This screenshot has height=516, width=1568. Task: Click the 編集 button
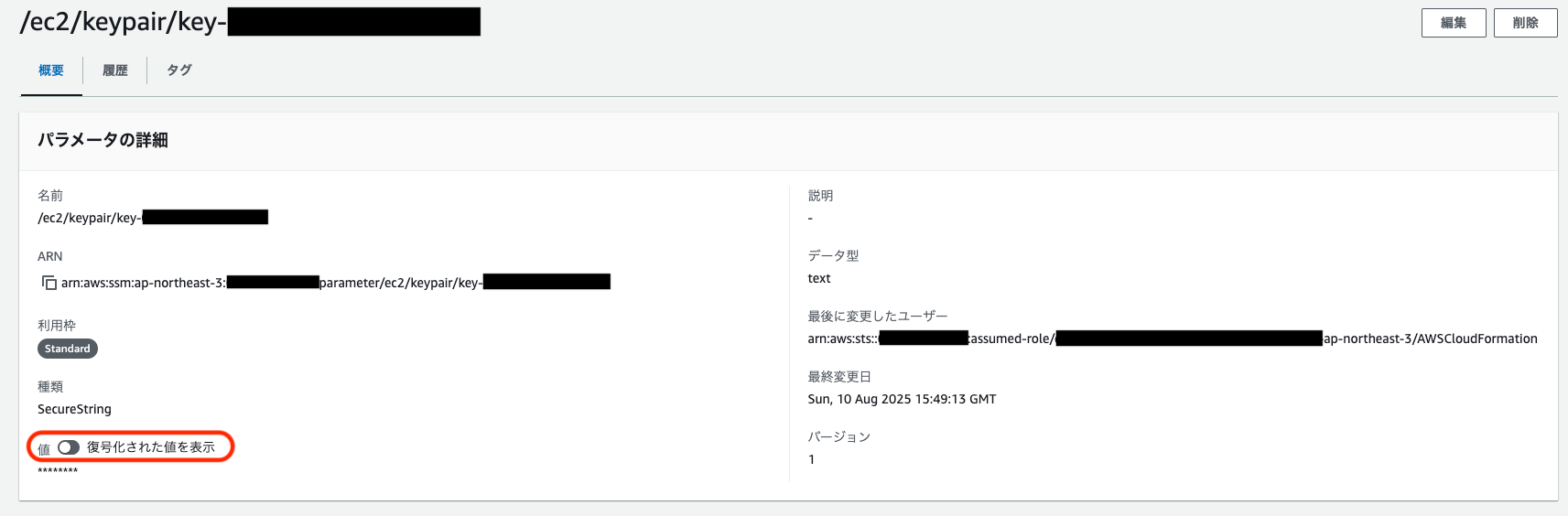click(x=1454, y=23)
